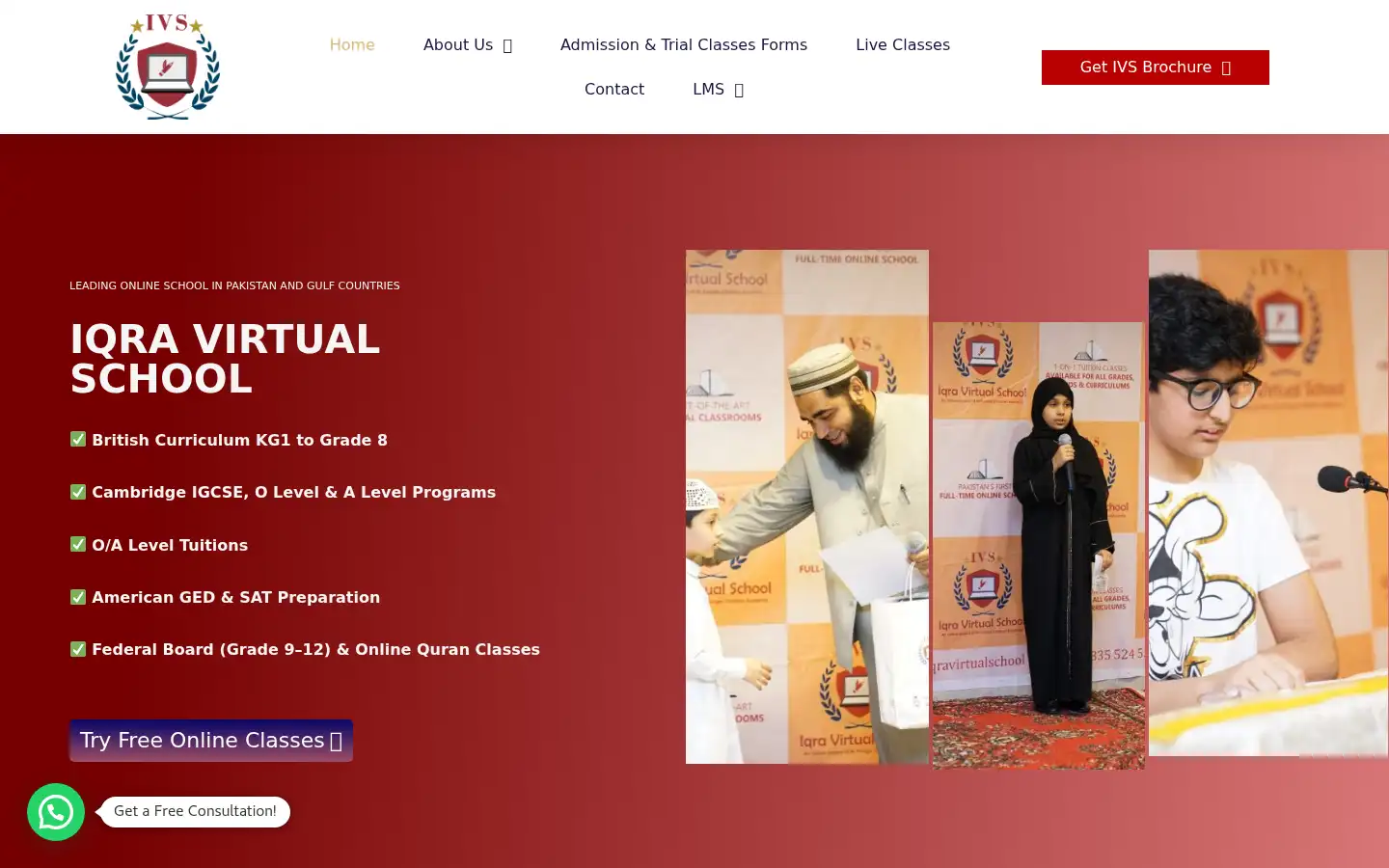Open the WhatsApp chat icon
This screenshot has width=1389, height=868.
(x=56, y=812)
